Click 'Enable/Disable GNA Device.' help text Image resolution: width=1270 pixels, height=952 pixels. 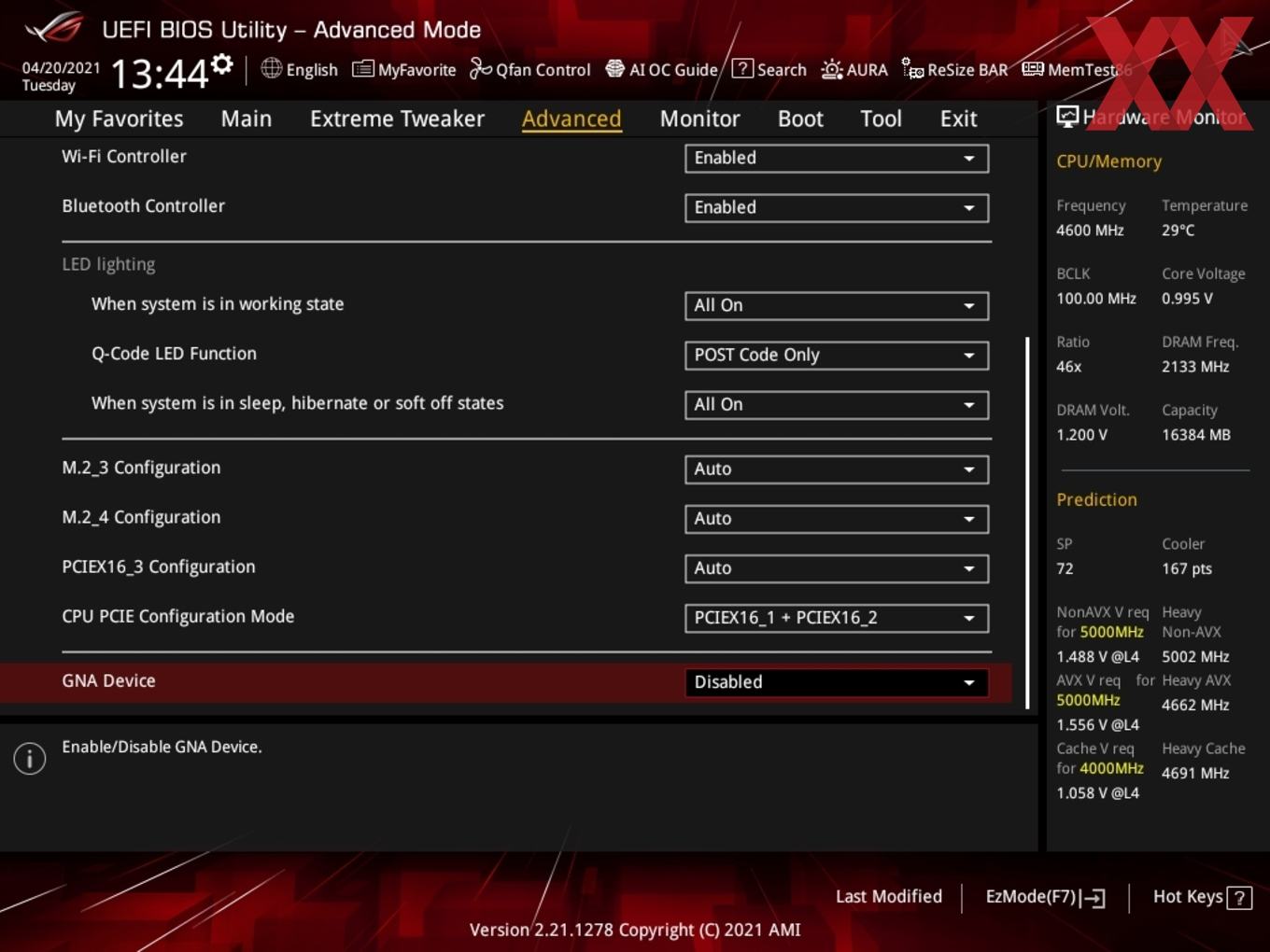(x=162, y=747)
